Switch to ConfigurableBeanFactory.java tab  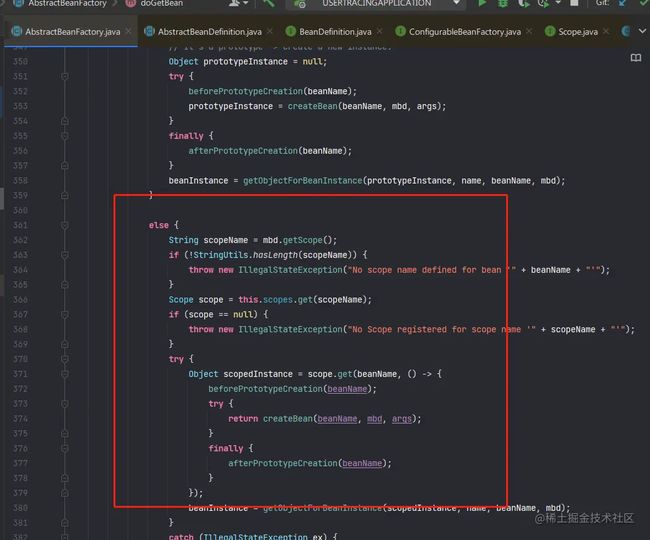pyautogui.click(x=465, y=31)
